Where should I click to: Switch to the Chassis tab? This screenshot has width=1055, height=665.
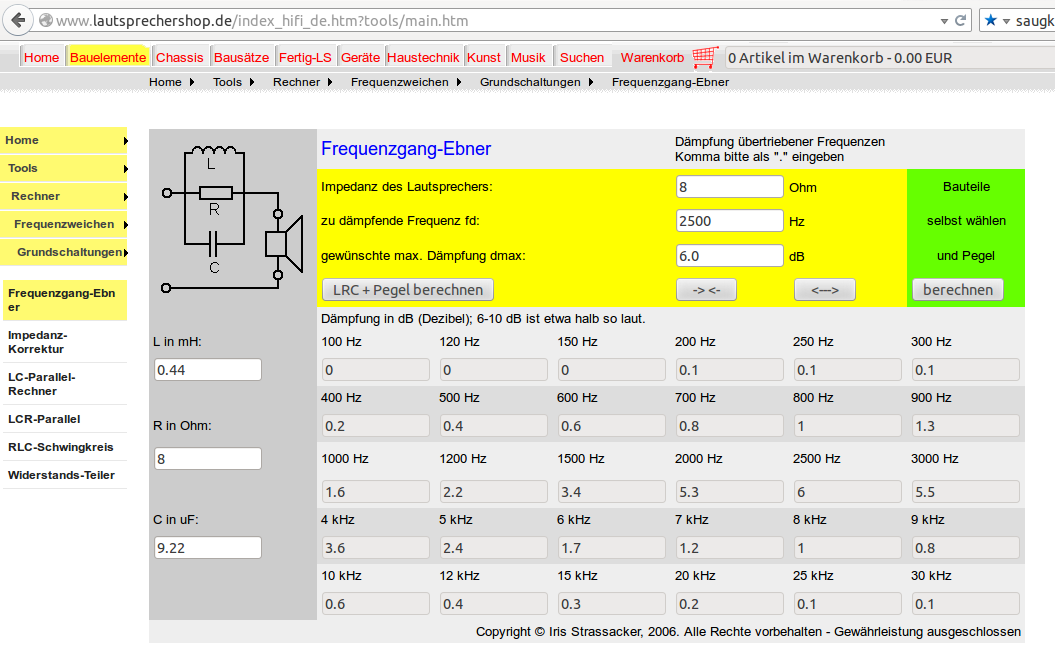(180, 58)
